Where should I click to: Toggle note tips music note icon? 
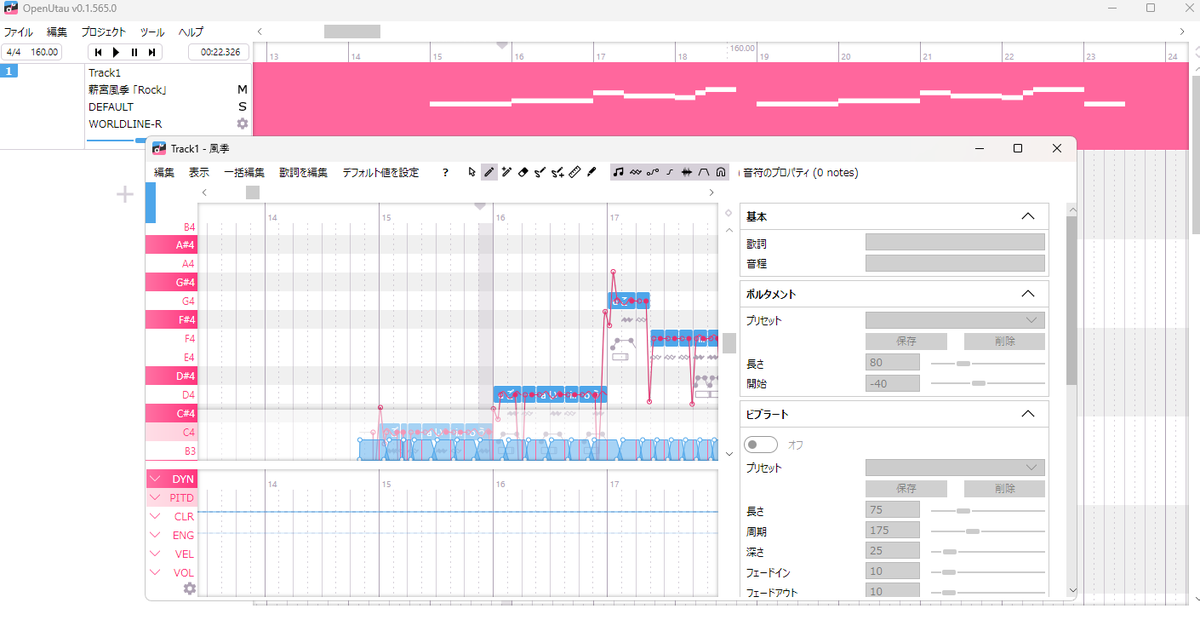point(619,173)
